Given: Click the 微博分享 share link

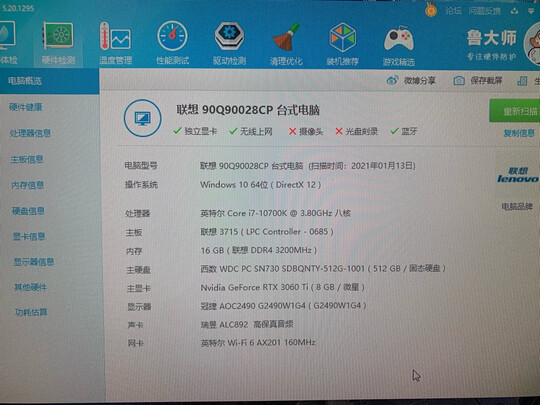Looking at the screenshot, I should point(420,81).
